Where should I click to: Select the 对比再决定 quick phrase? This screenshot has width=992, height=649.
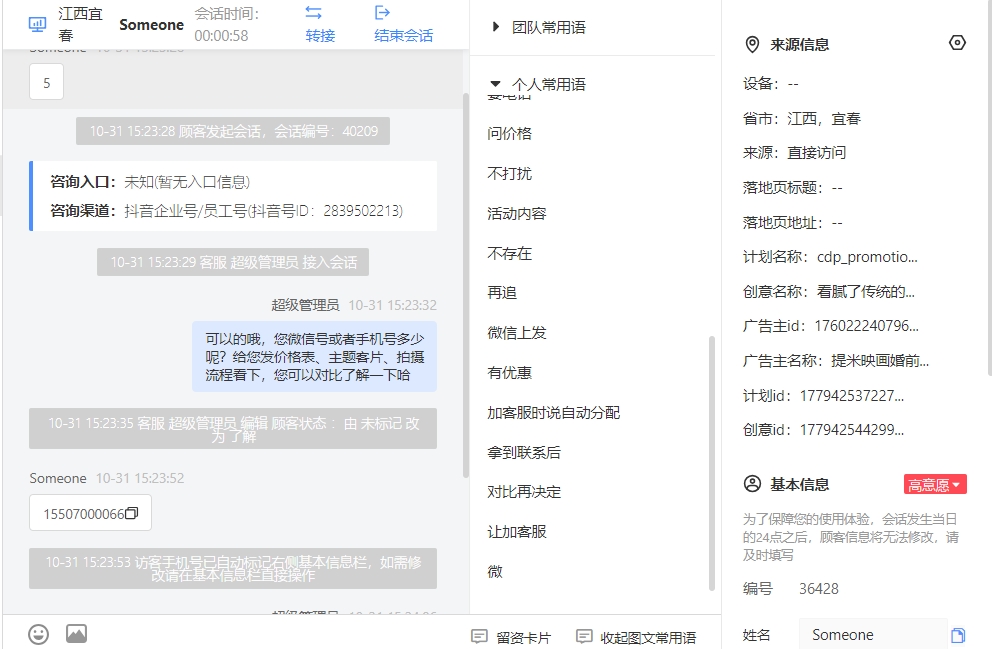click(524, 491)
